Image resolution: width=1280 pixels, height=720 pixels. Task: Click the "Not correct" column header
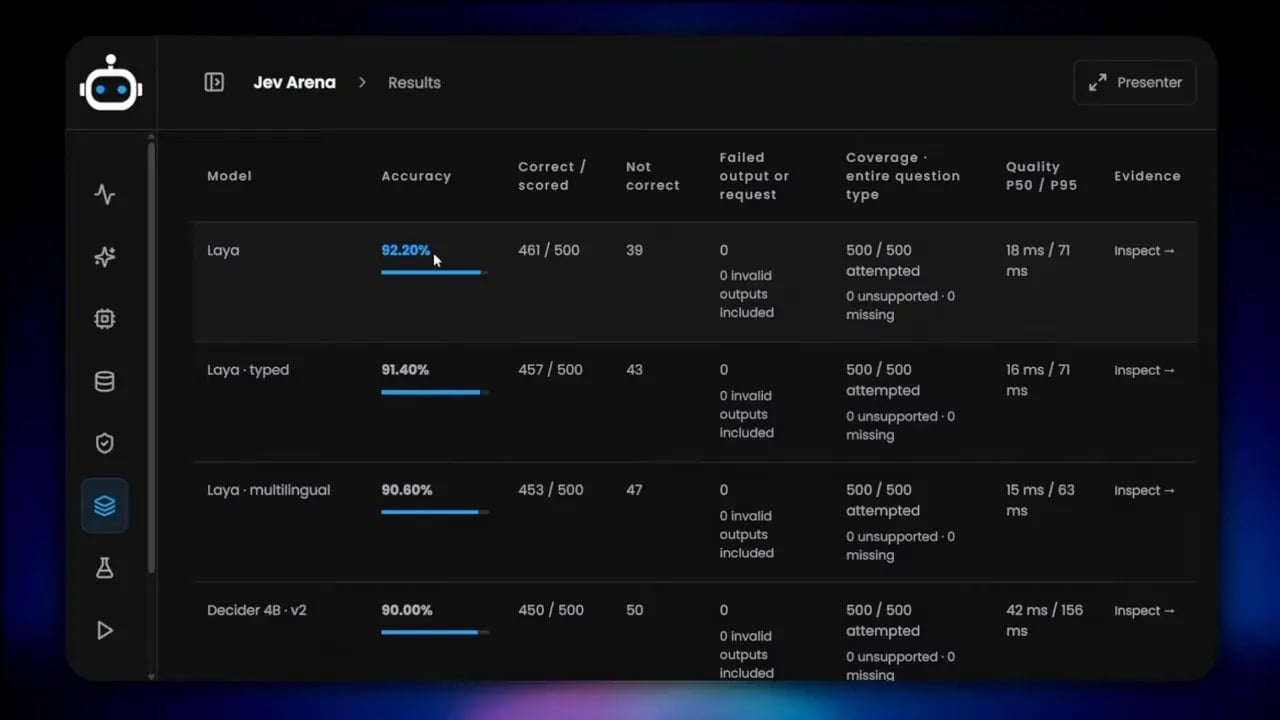(x=652, y=176)
